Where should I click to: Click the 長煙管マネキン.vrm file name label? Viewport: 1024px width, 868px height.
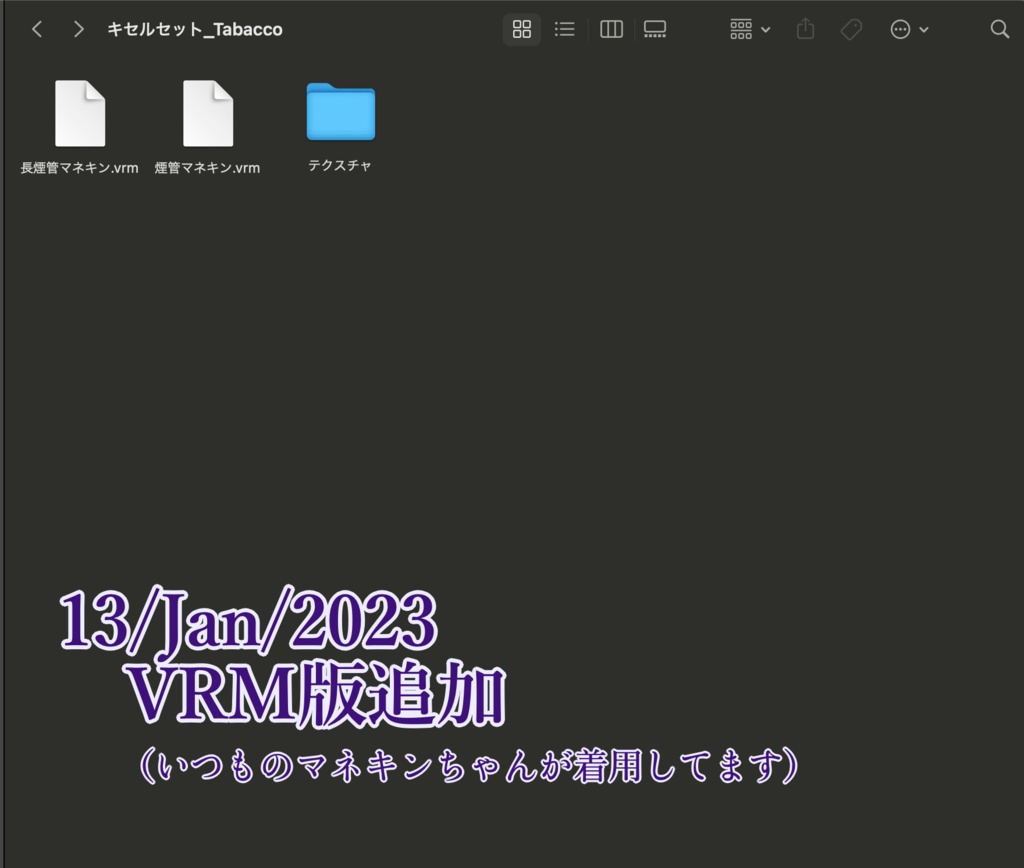(x=80, y=167)
